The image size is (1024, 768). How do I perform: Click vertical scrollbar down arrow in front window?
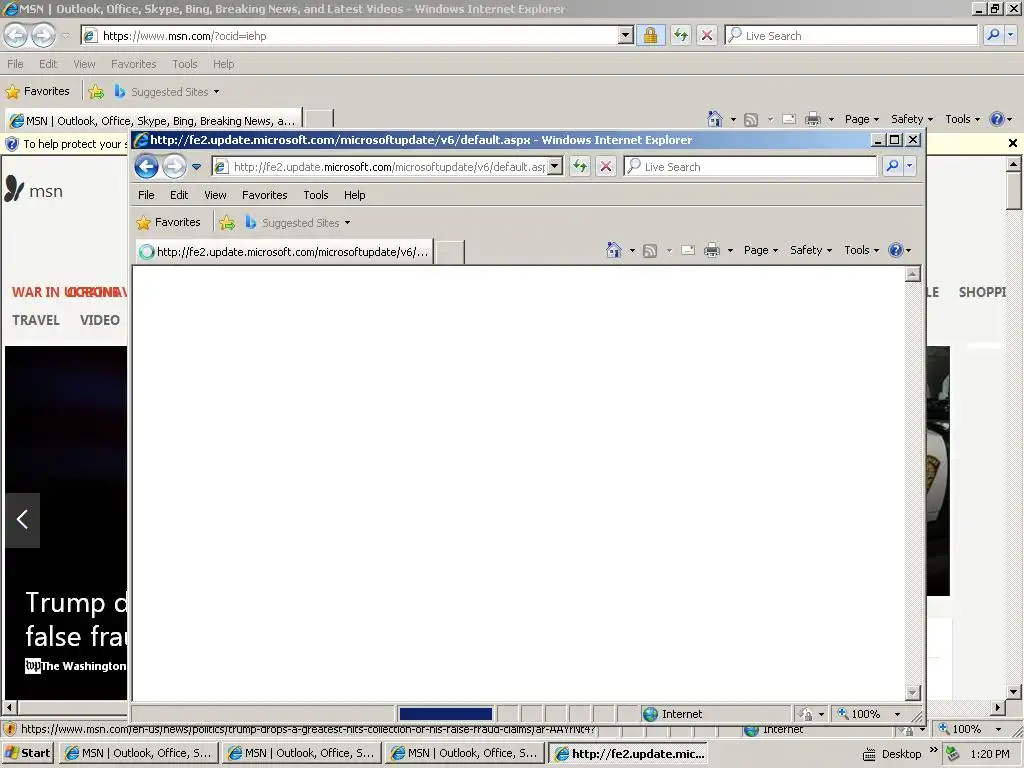[913, 693]
